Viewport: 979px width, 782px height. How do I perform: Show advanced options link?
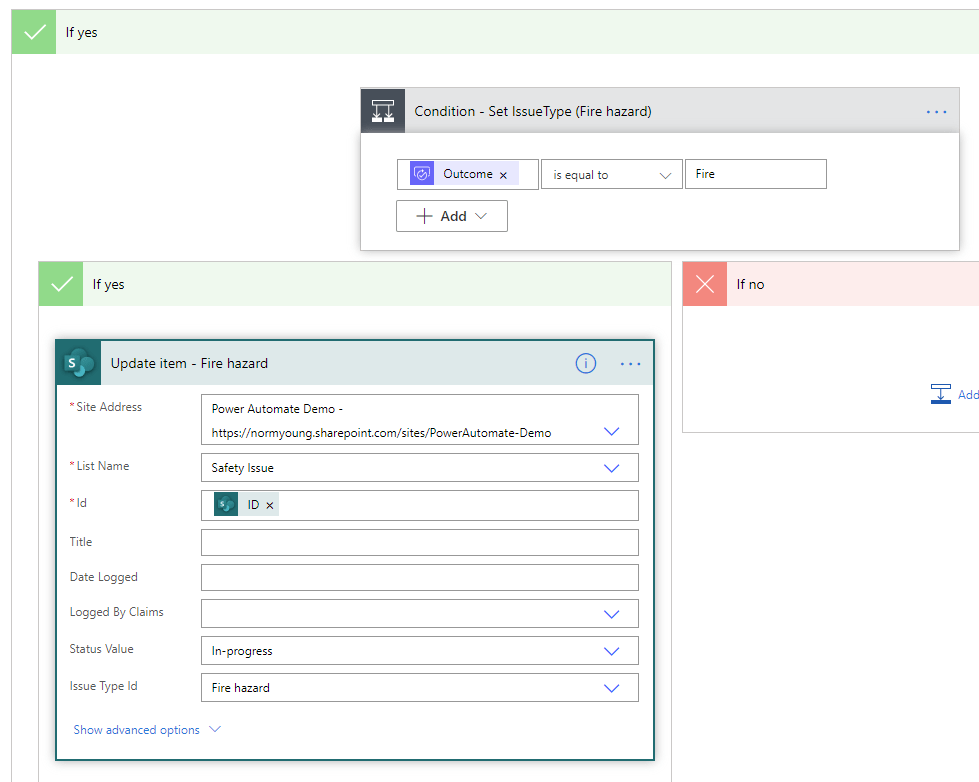(146, 730)
